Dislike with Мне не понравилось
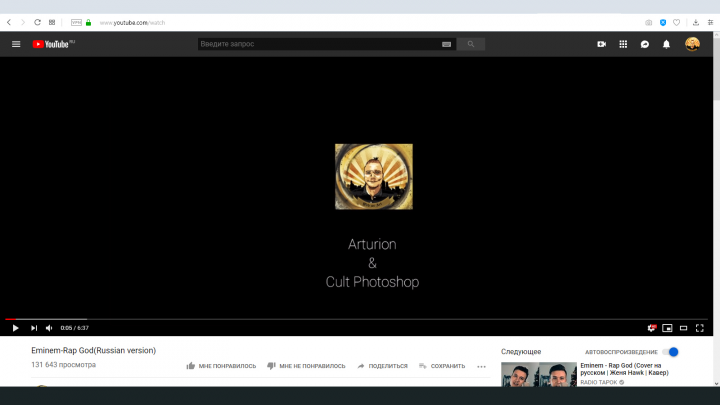 (306, 366)
